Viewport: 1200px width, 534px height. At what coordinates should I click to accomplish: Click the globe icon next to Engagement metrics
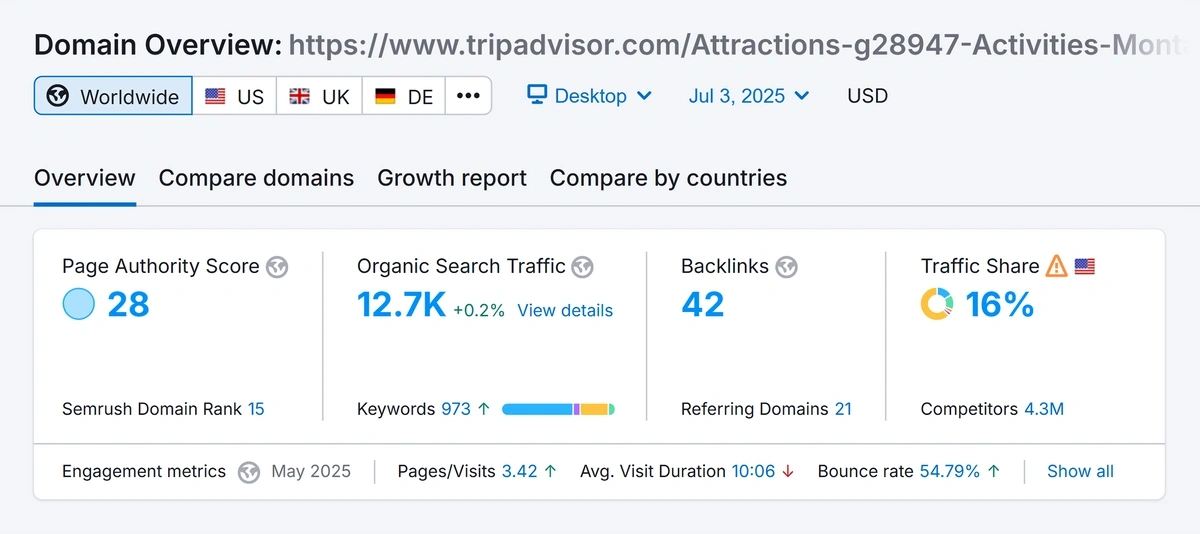click(x=249, y=472)
